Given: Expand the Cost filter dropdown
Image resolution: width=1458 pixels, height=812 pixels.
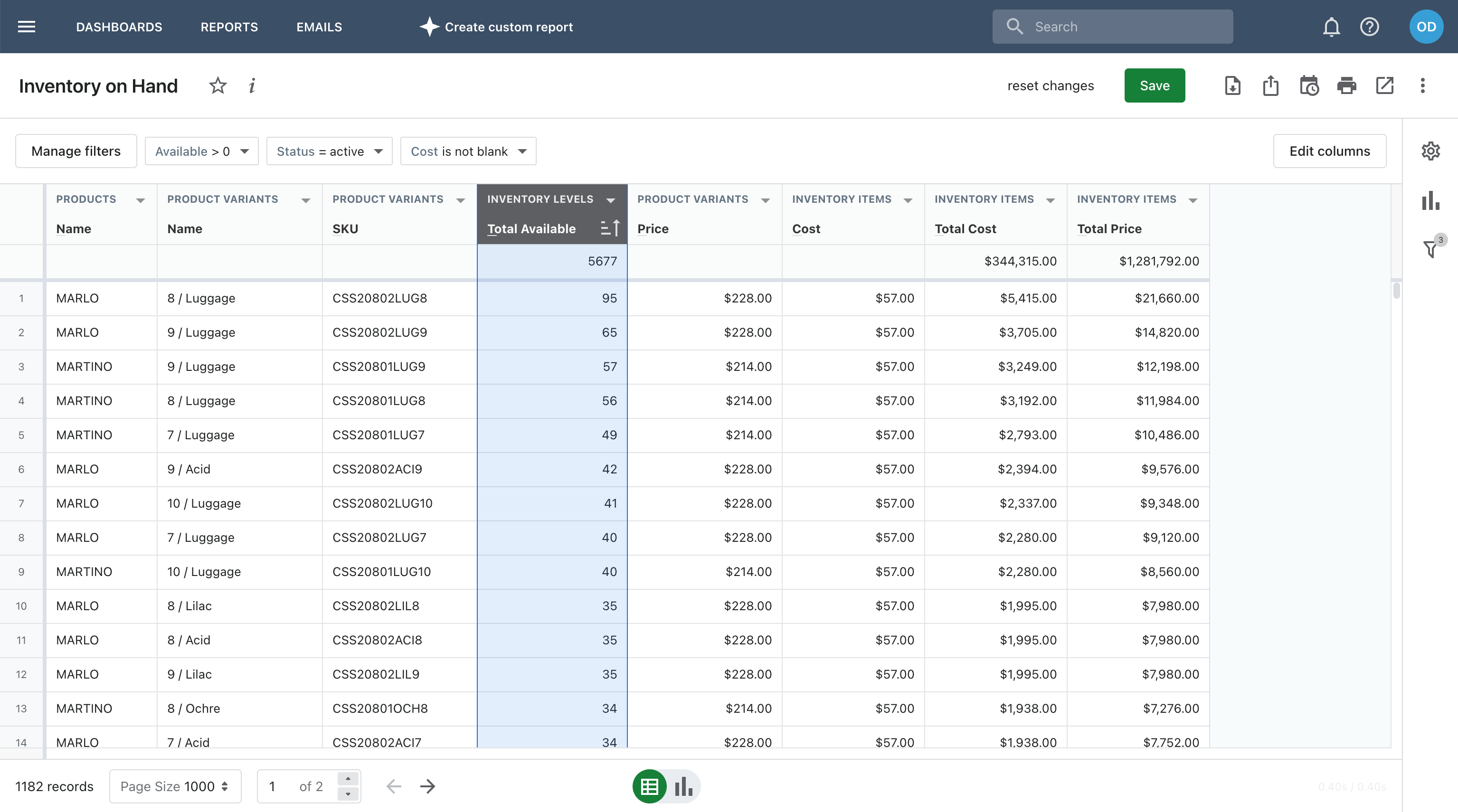Looking at the screenshot, I should tap(521, 151).
